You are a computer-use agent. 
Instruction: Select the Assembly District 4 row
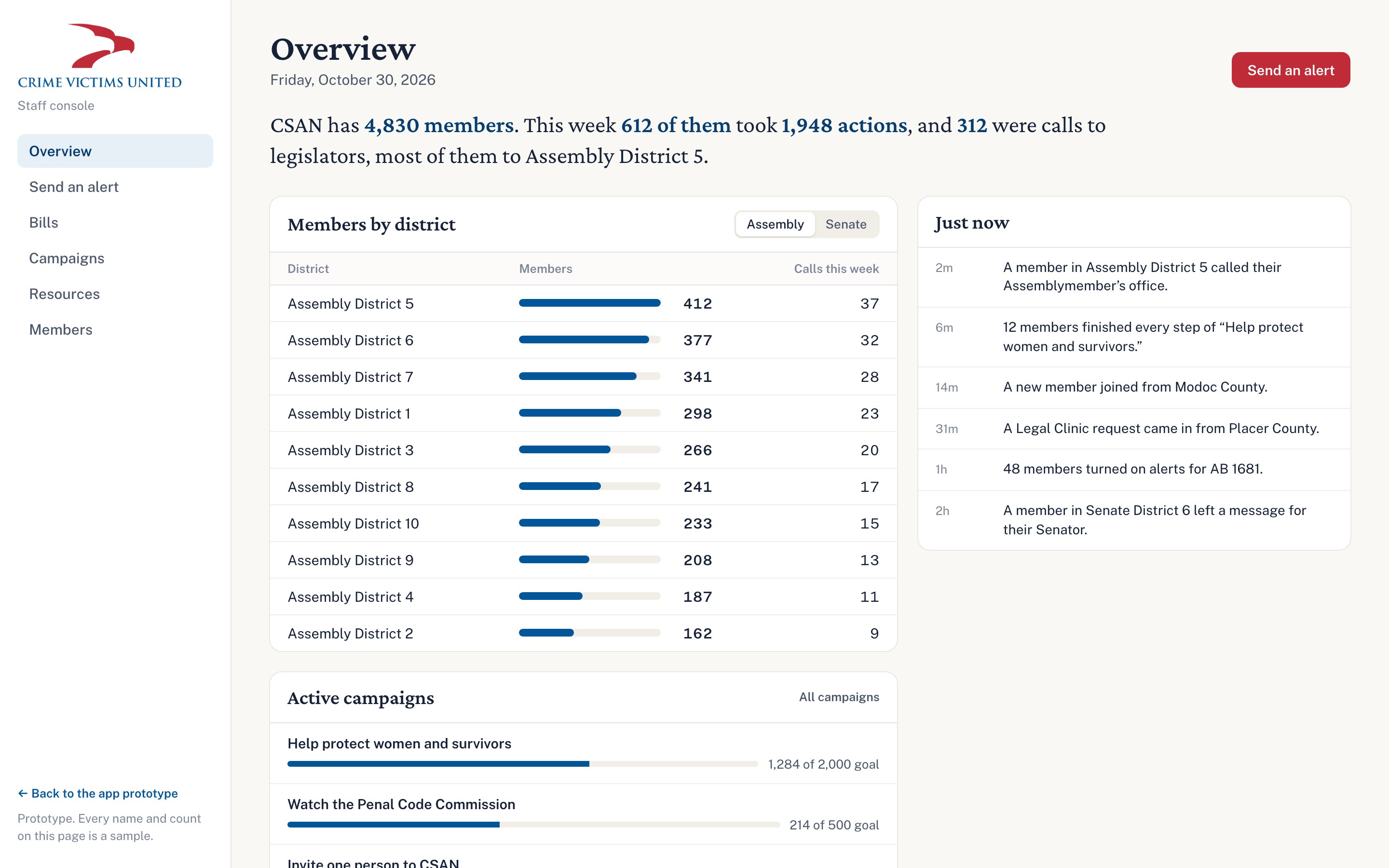pos(583,597)
